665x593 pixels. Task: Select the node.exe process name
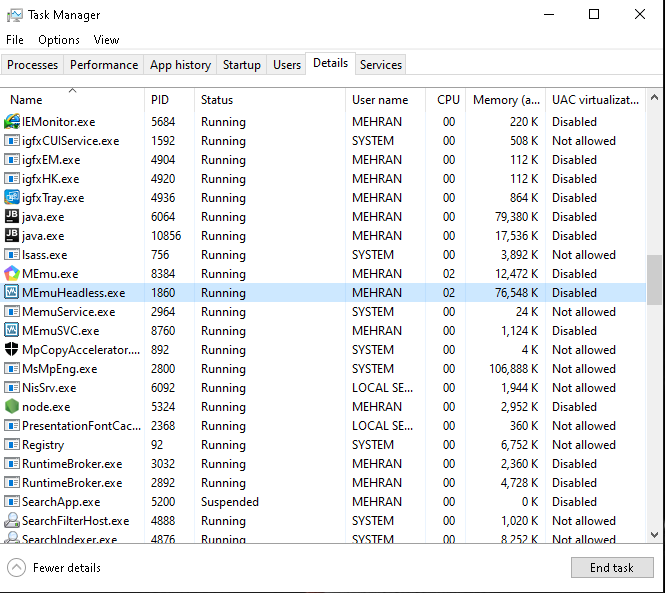(x=46, y=407)
